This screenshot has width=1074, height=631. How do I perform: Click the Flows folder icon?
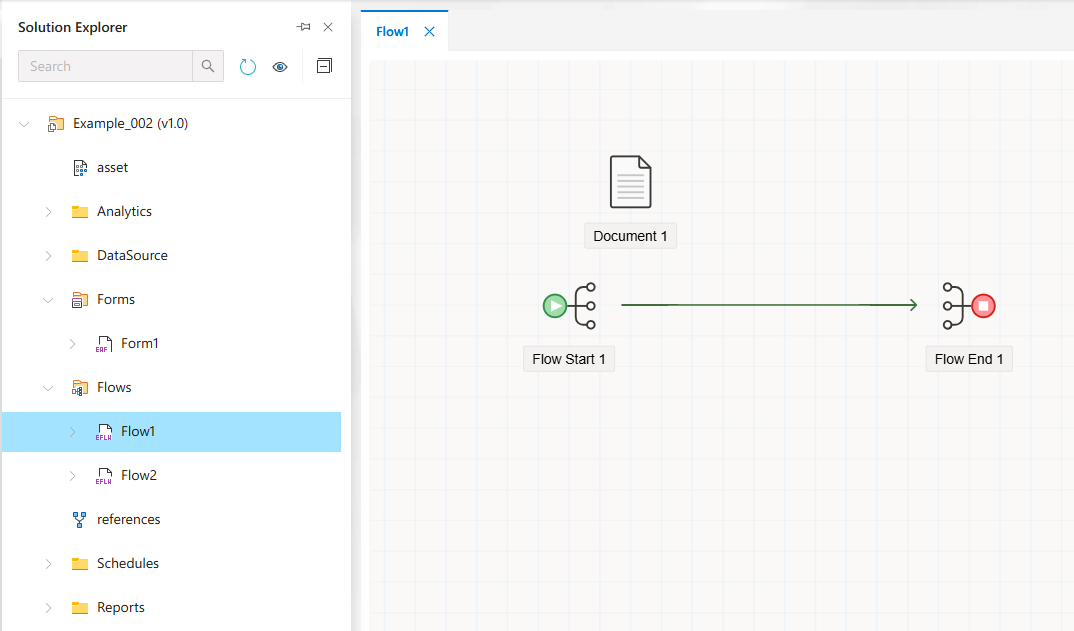point(80,388)
